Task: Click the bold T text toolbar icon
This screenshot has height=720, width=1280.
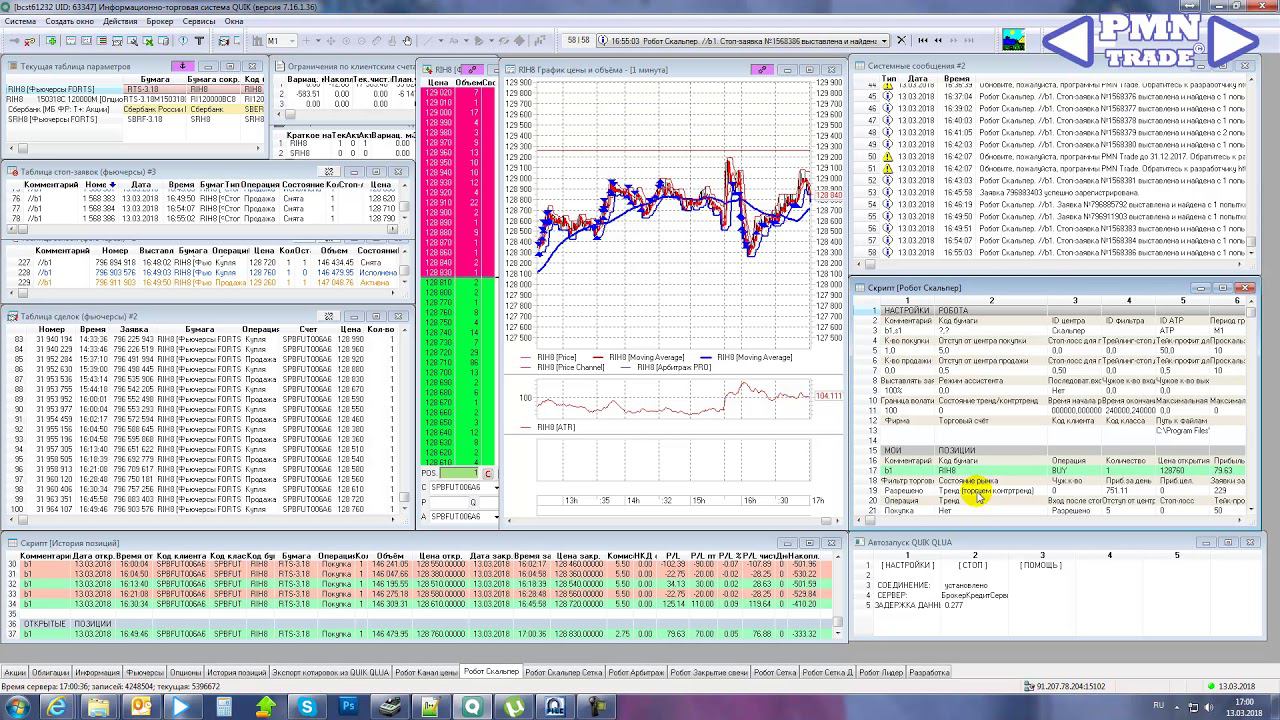Action: (199, 41)
